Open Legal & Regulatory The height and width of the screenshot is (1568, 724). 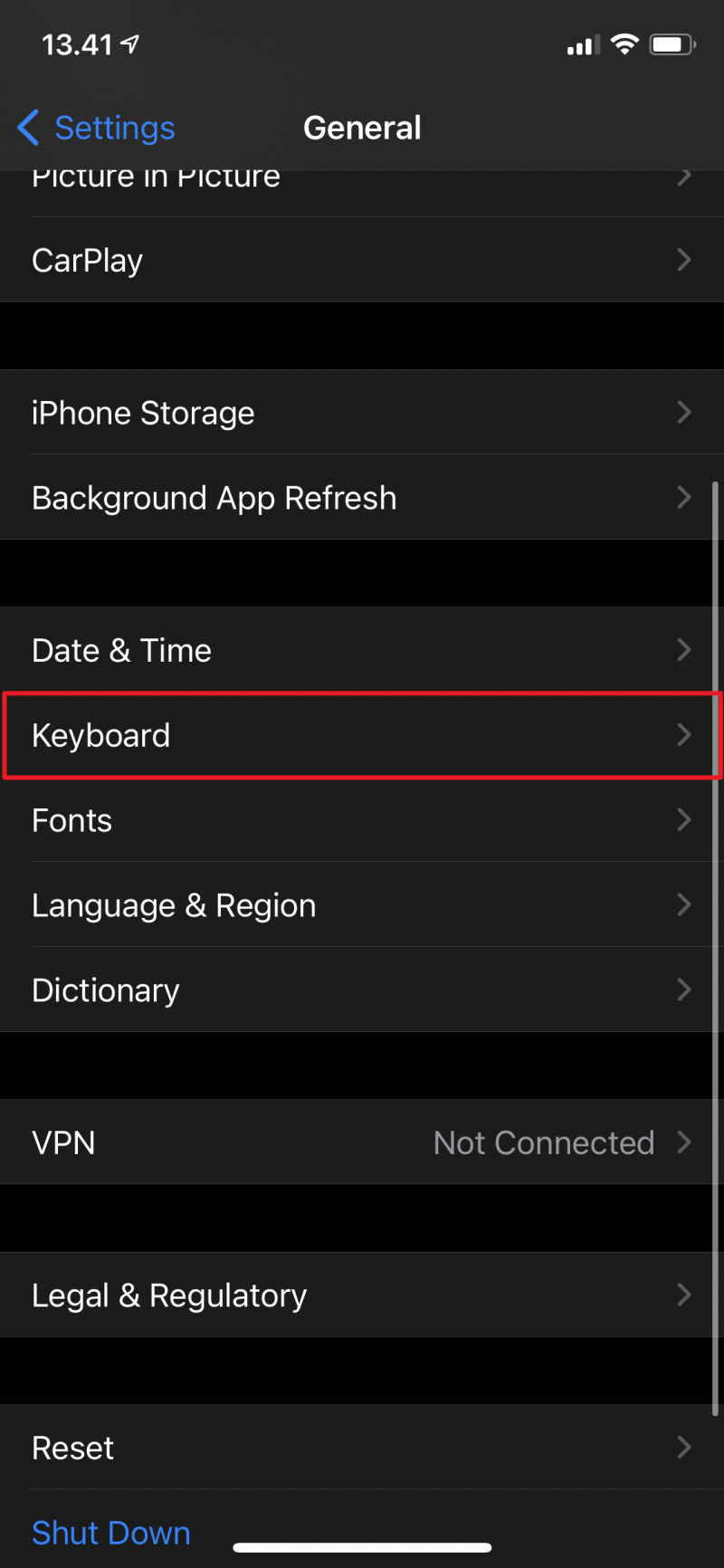click(169, 1296)
